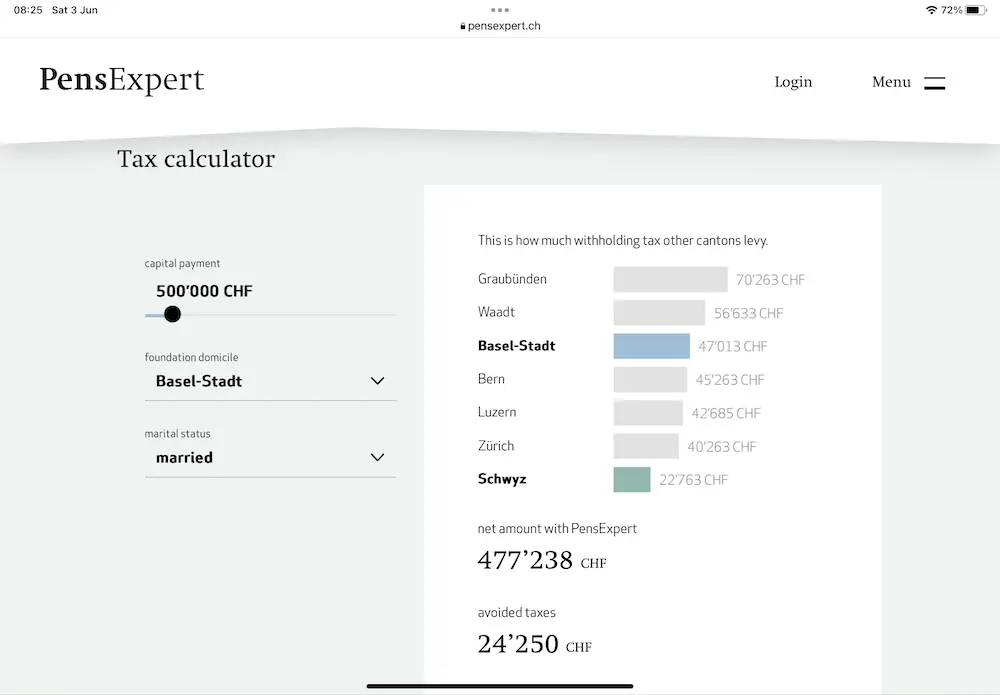
Task: Click the 45'263 CHF amount
Action: pos(730,380)
